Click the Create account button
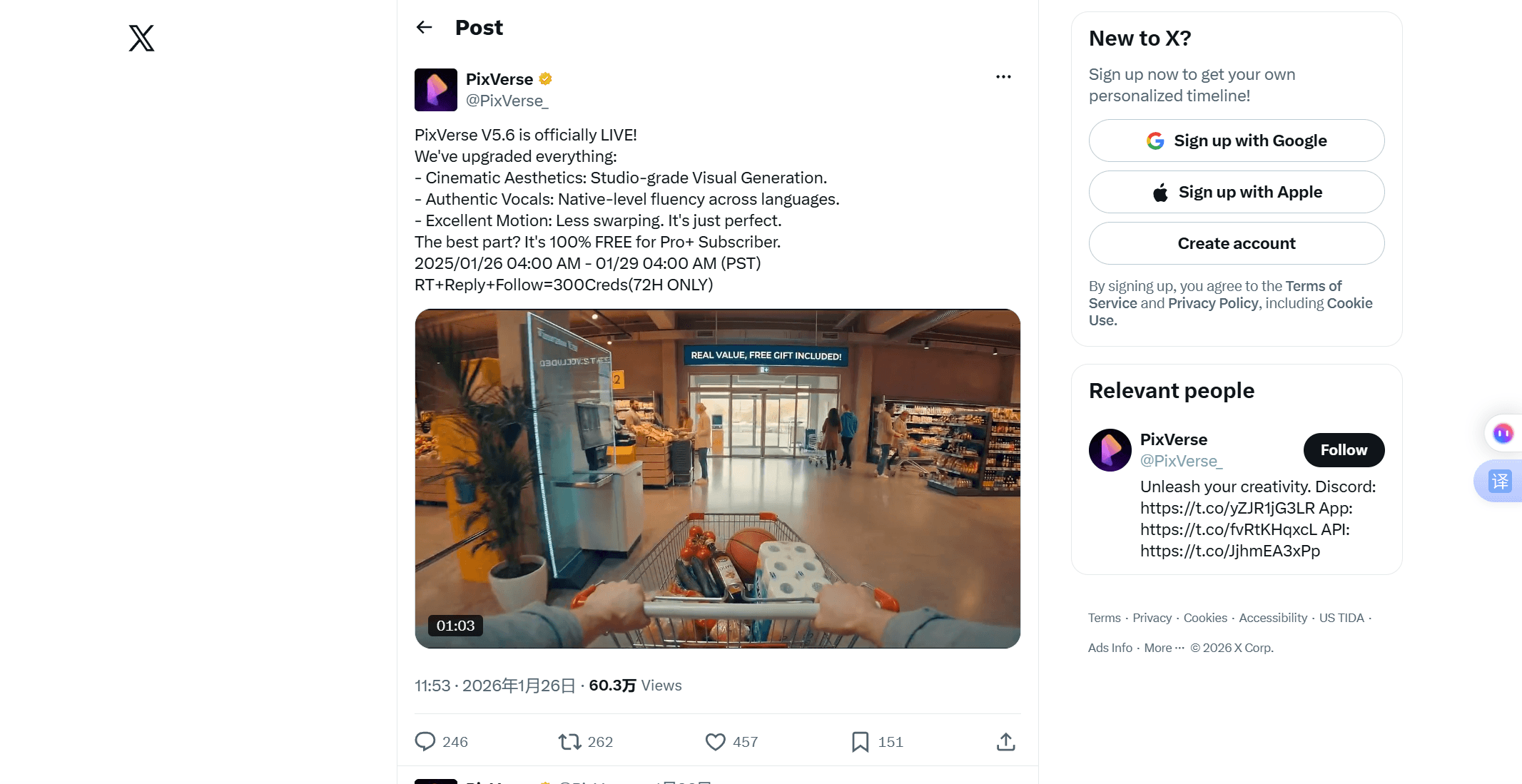 (1237, 243)
